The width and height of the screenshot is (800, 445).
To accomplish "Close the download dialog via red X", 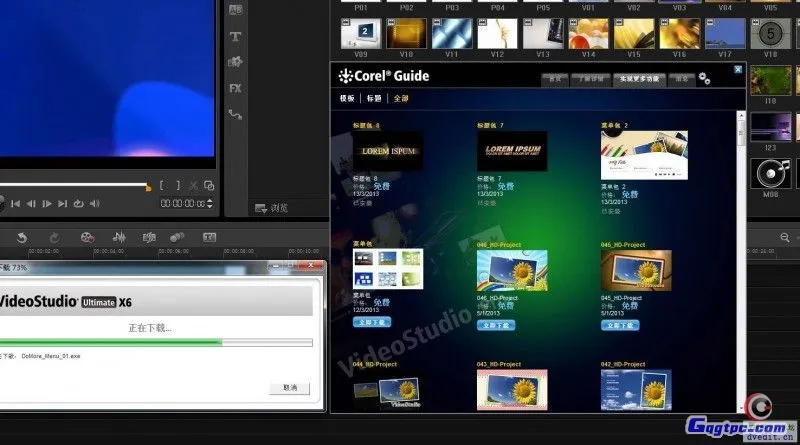I will pos(311,265).
